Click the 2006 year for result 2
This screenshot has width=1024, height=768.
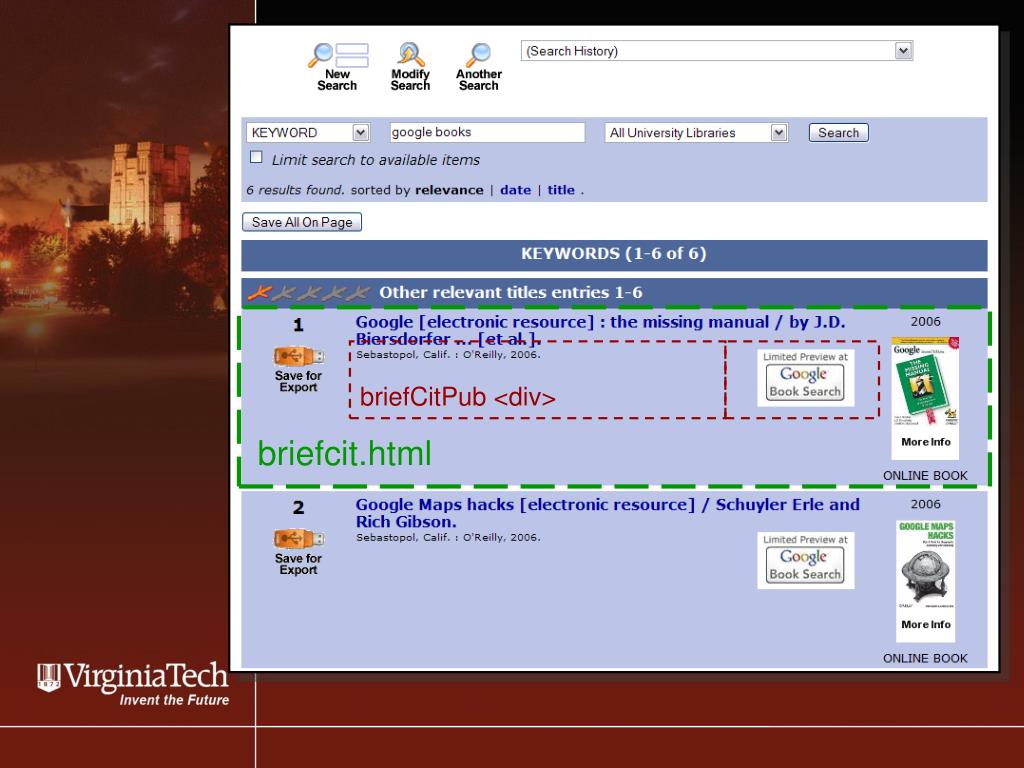point(925,504)
